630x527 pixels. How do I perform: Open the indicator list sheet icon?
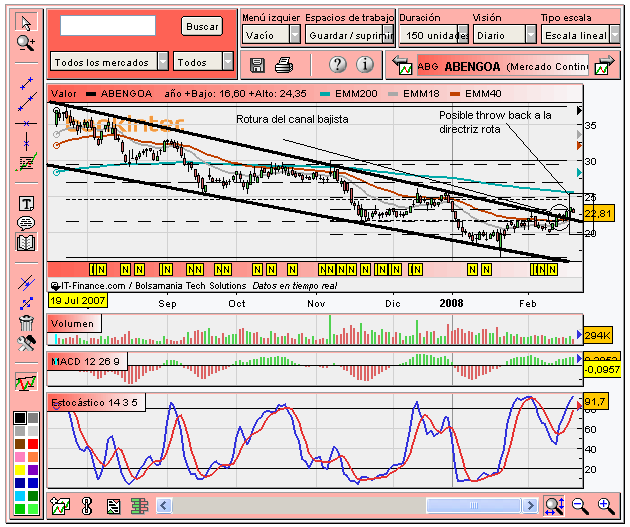[113, 506]
